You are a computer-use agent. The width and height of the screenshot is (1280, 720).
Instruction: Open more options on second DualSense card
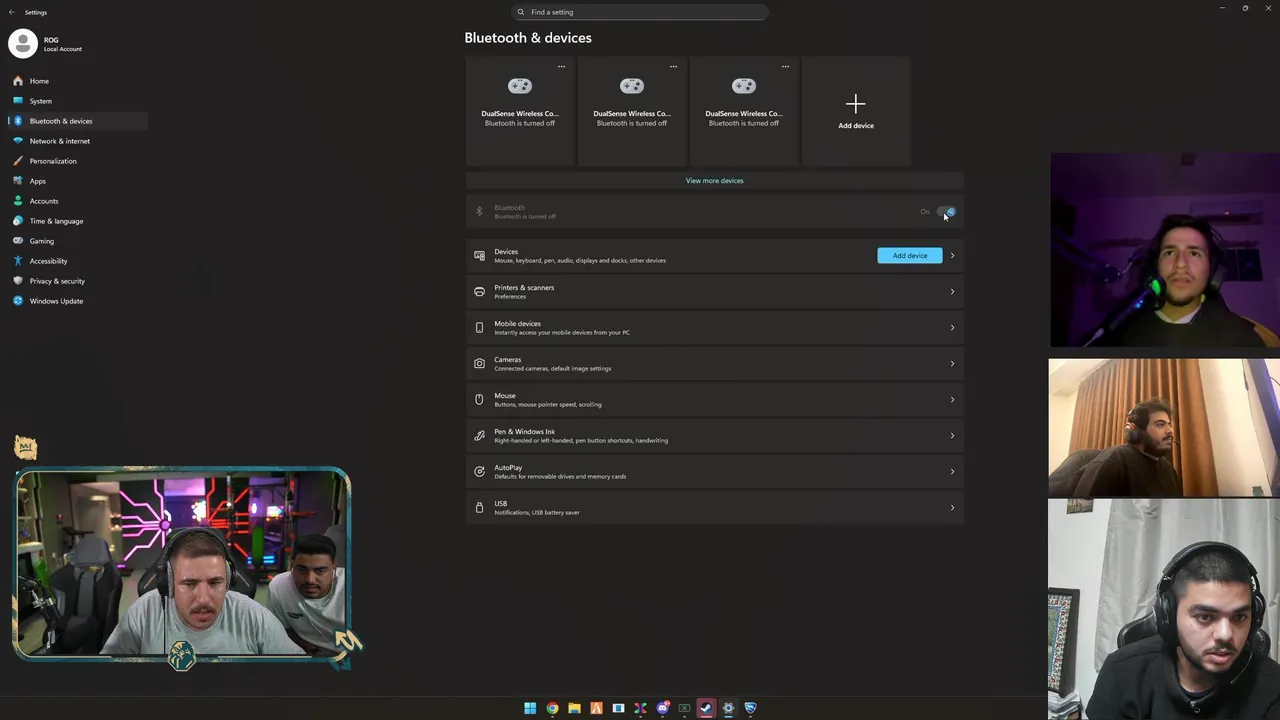tap(673, 67)
